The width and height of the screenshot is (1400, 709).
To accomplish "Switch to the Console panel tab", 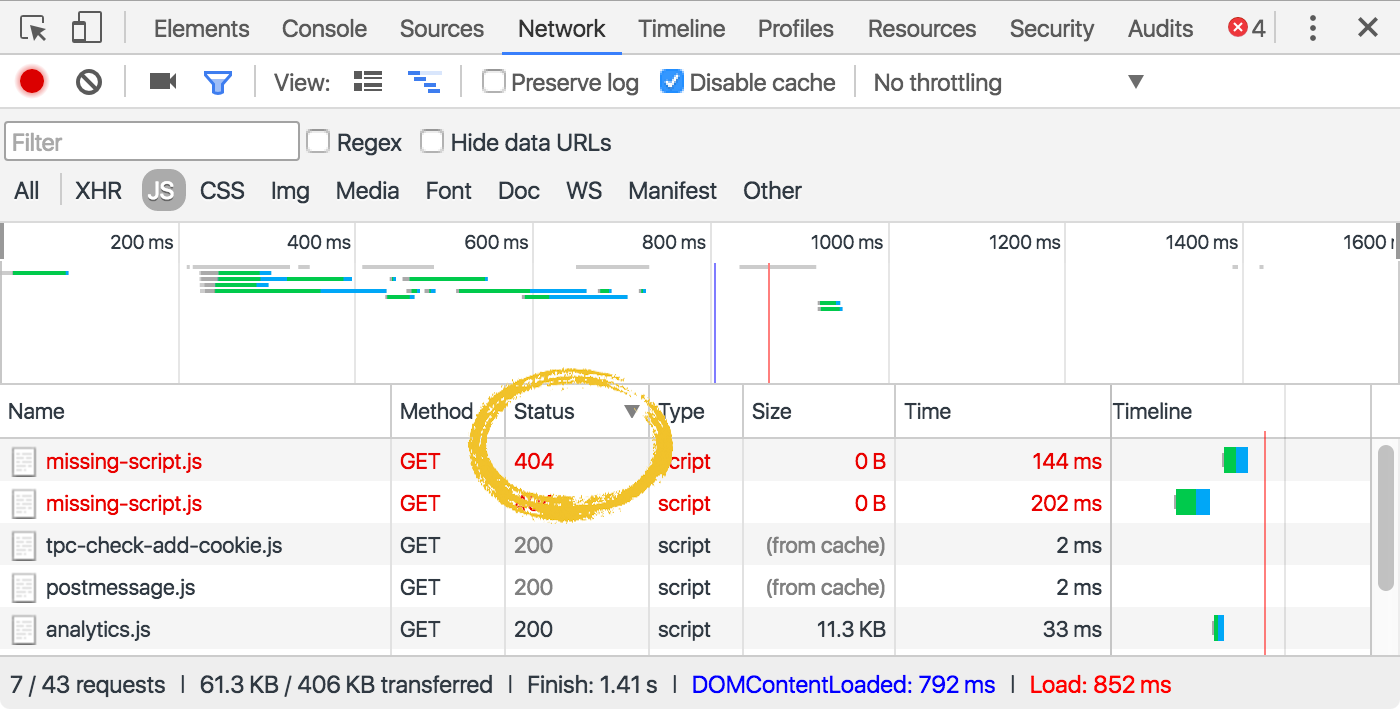I will pyautogui.click(x=324, y=28).
